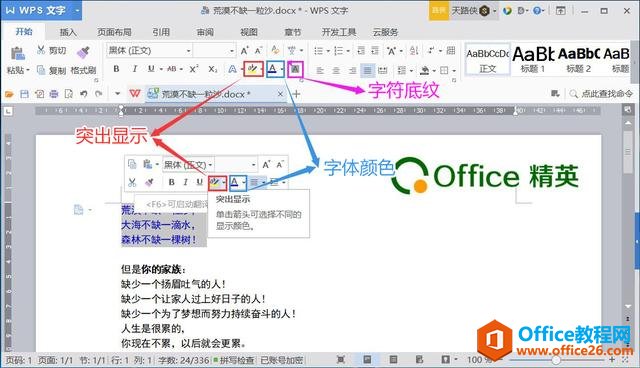
Task: Click the sort icon in paragraph group
Action: (x=414, y=51)
